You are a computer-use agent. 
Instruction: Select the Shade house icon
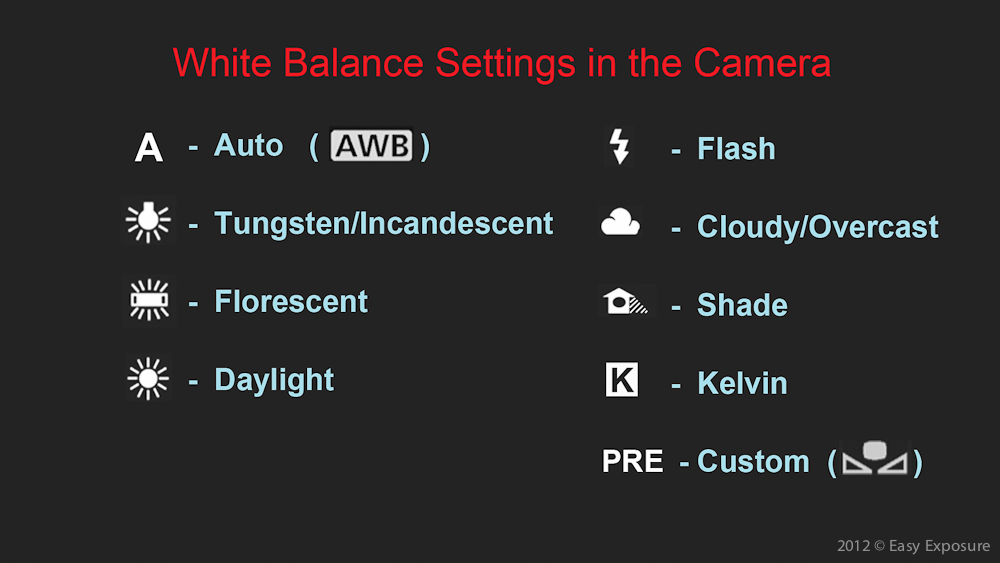click(x=625, y=301)
